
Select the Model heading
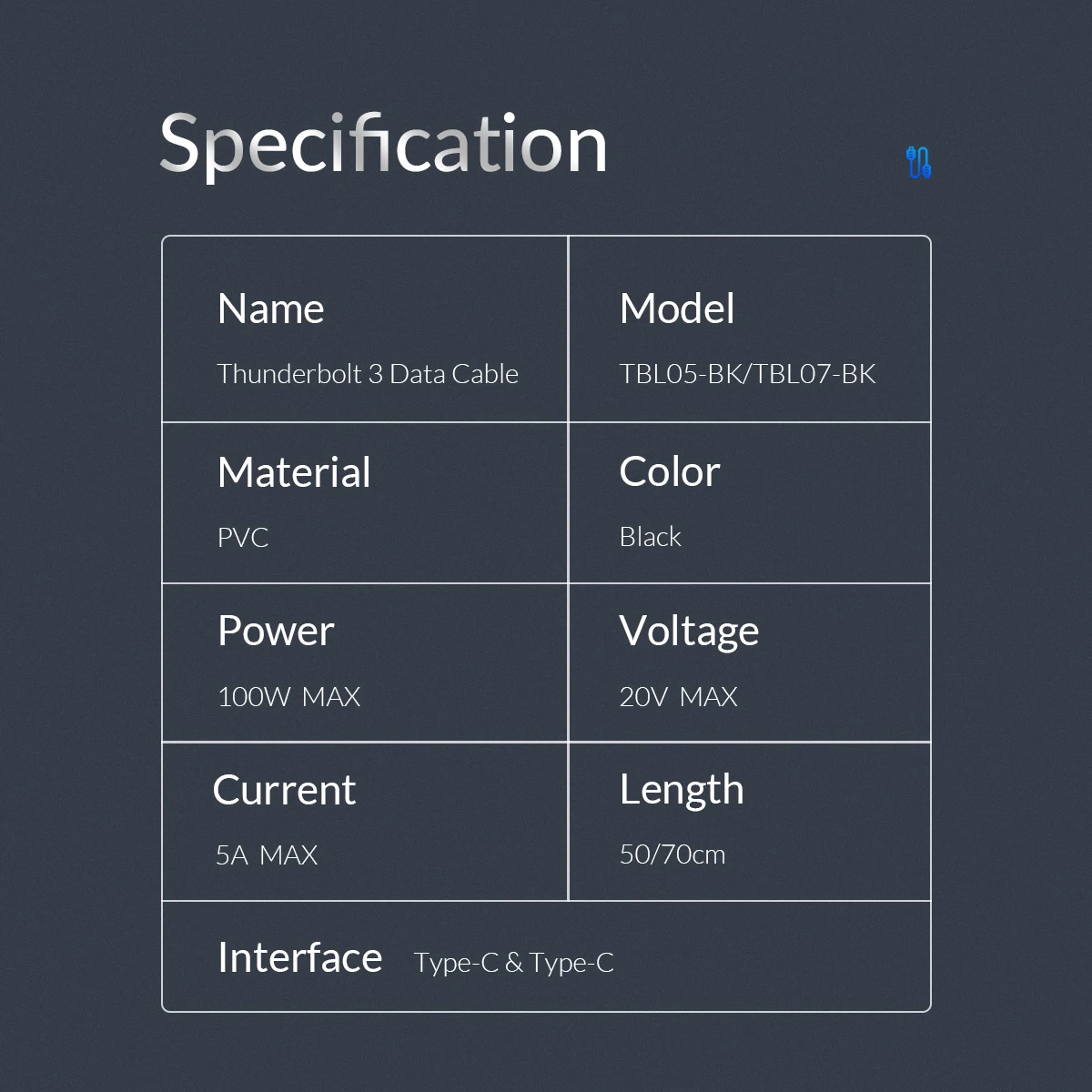(677, 309)
